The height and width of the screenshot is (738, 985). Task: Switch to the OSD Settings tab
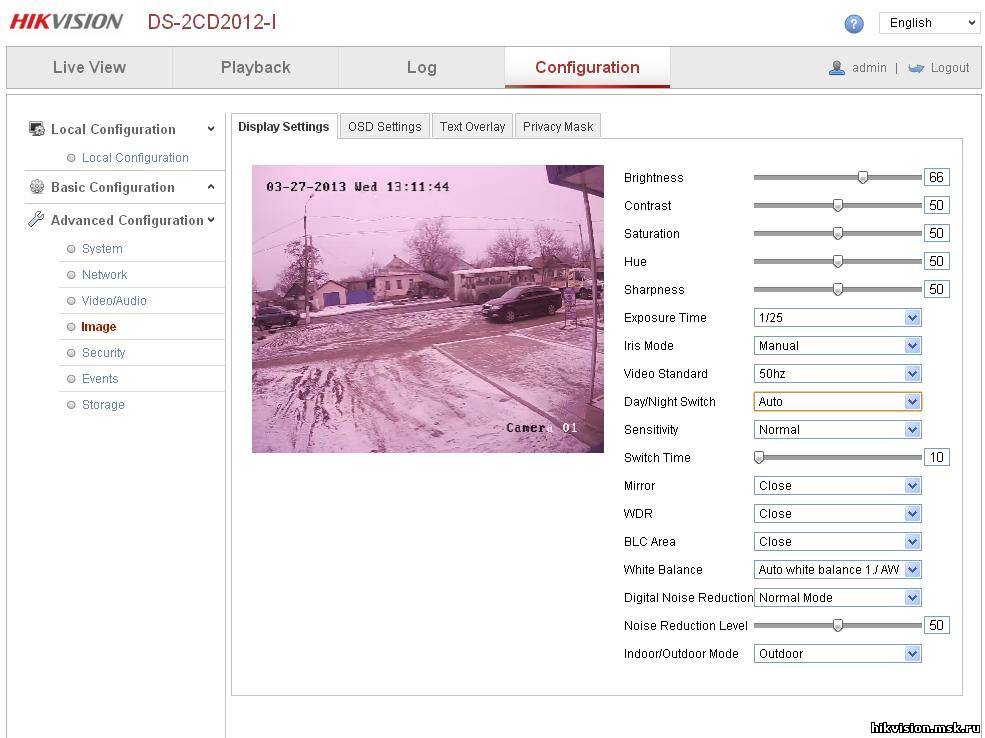(x=384, y=126)
